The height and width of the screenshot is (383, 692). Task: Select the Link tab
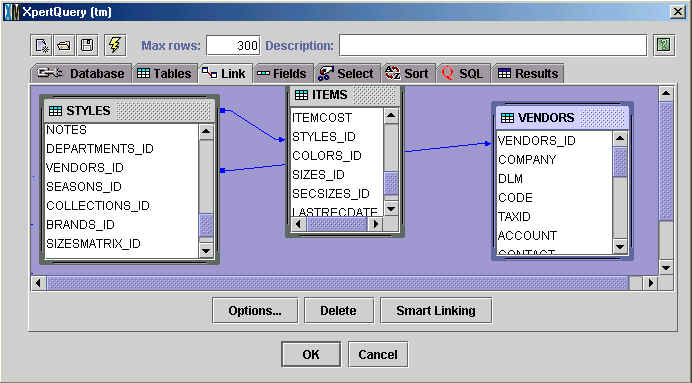click(226, 73)
